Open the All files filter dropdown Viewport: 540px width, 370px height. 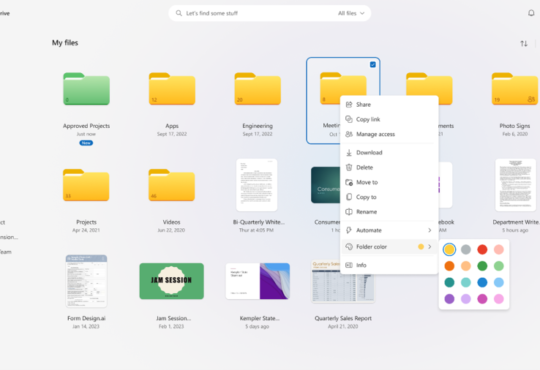pos(351,13)
